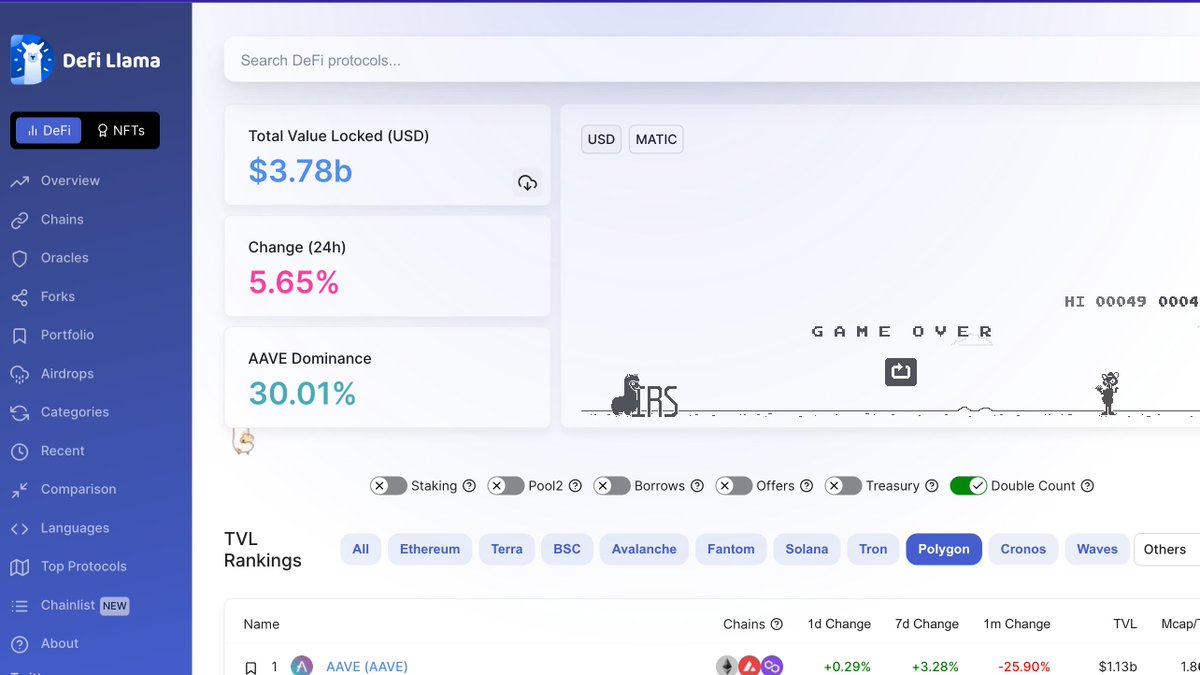Sort by TVL column header

click(x=1125, y=624)
